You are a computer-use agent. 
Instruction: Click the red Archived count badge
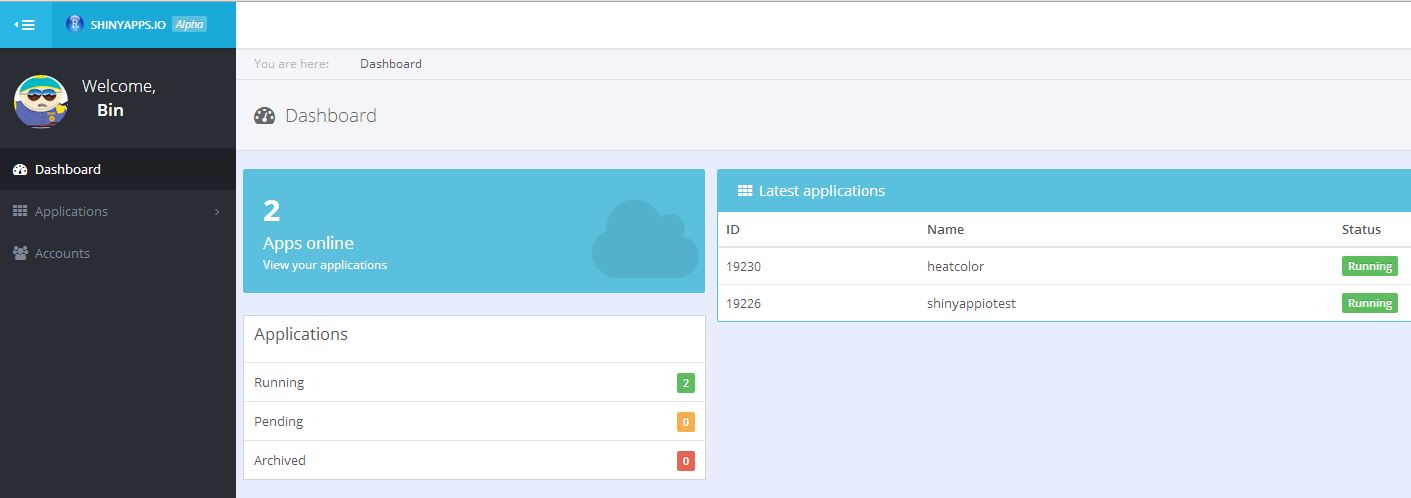[685, 461]
